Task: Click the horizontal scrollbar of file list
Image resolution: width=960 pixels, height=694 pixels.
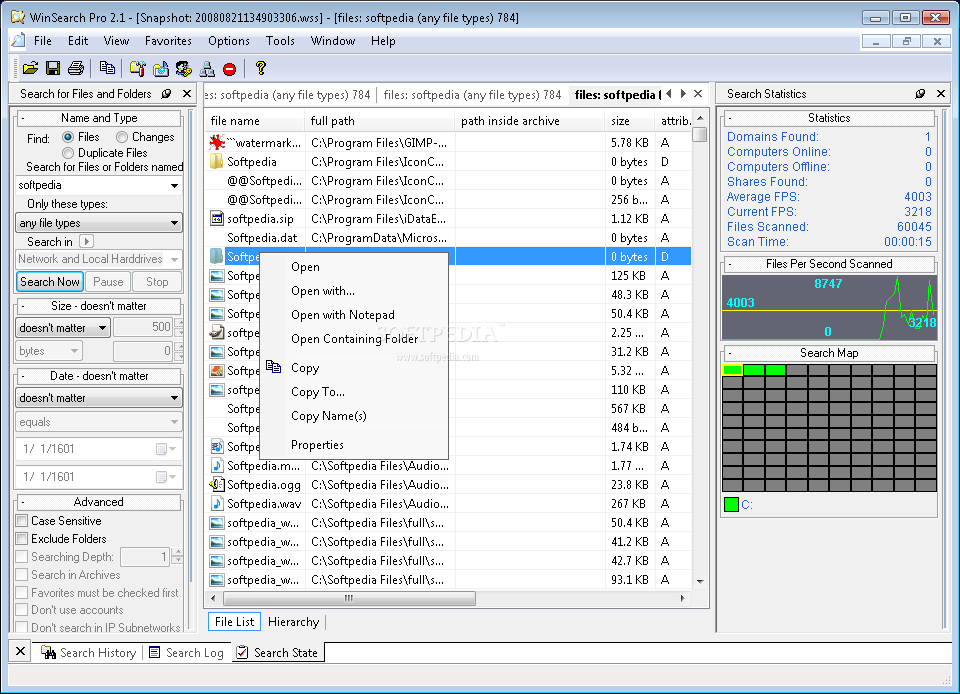Action: tap(349, 598)
